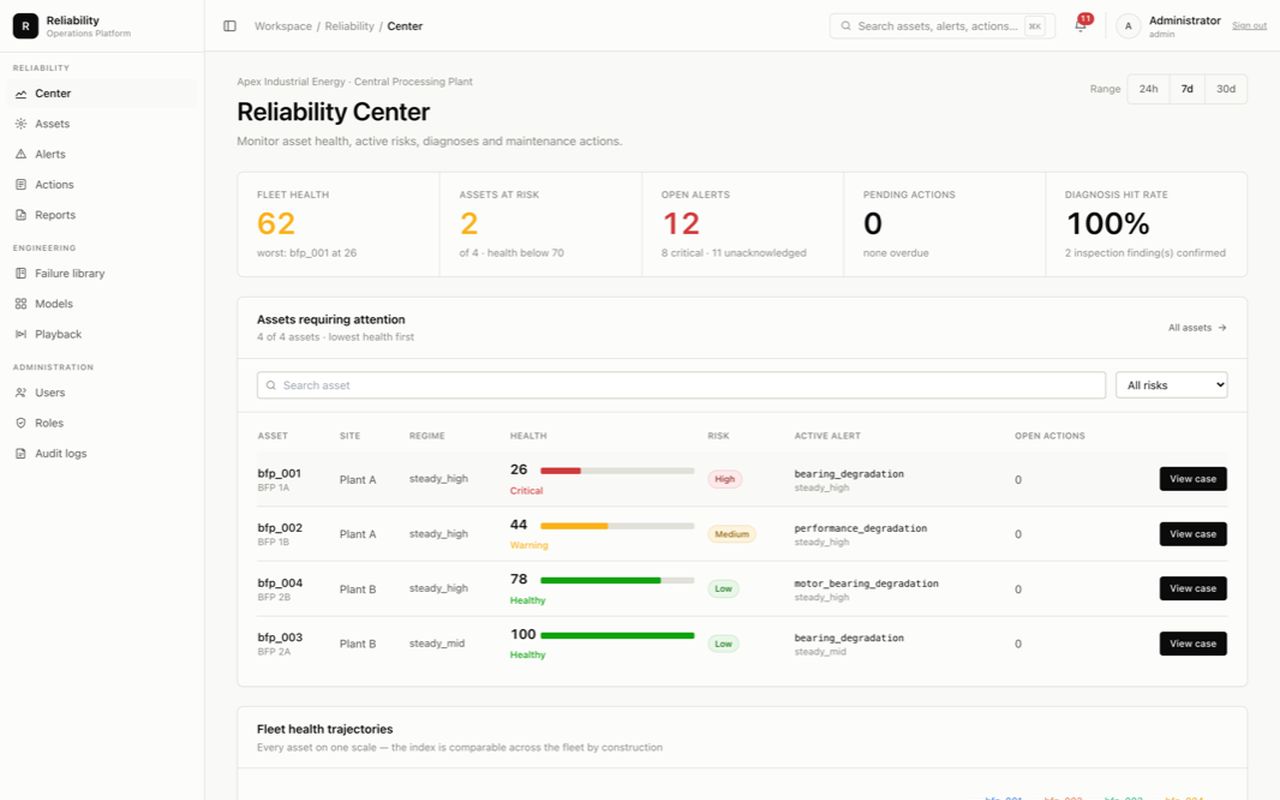View case for bfp_002
Viewport: 1280px width, 800px height.
pos(1193,534)
